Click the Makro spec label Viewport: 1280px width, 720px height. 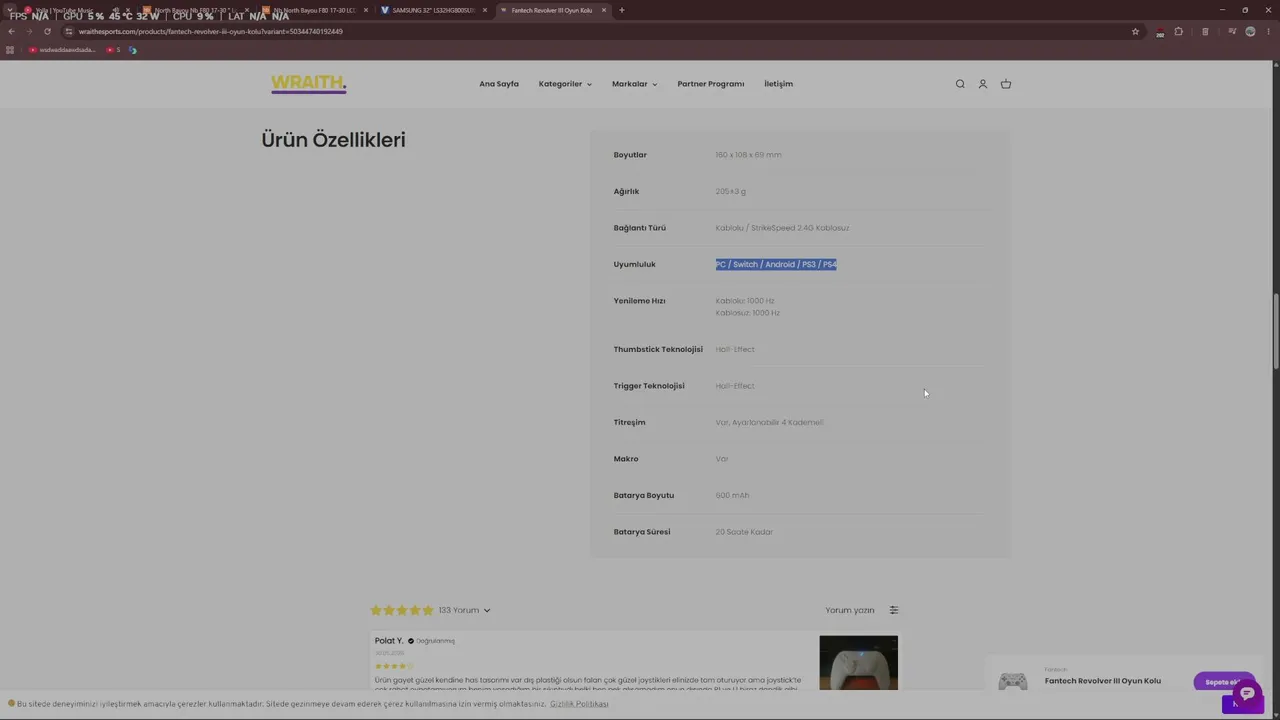point(626,459)
